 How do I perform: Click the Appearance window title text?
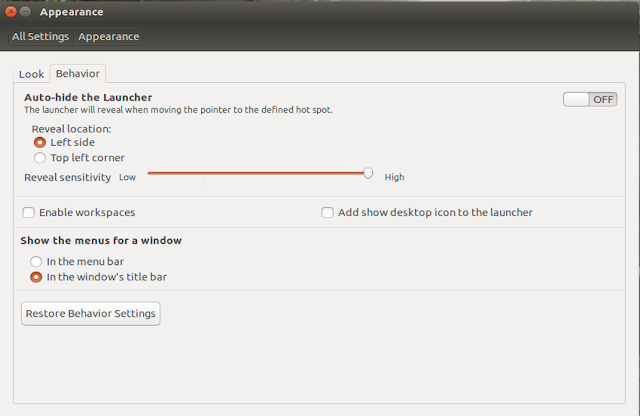(x=70, y=12)
